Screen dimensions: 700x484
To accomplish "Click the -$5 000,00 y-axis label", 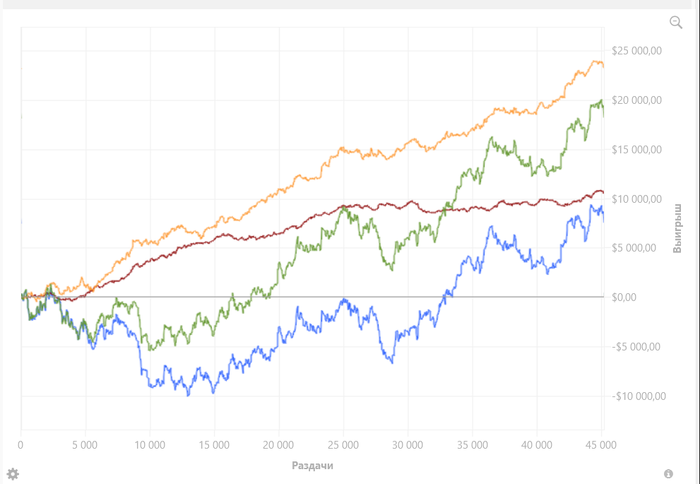I will [637, 347].
